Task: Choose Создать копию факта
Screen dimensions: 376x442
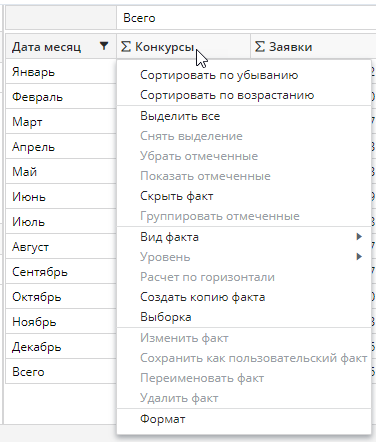Action: coord(244,297)
